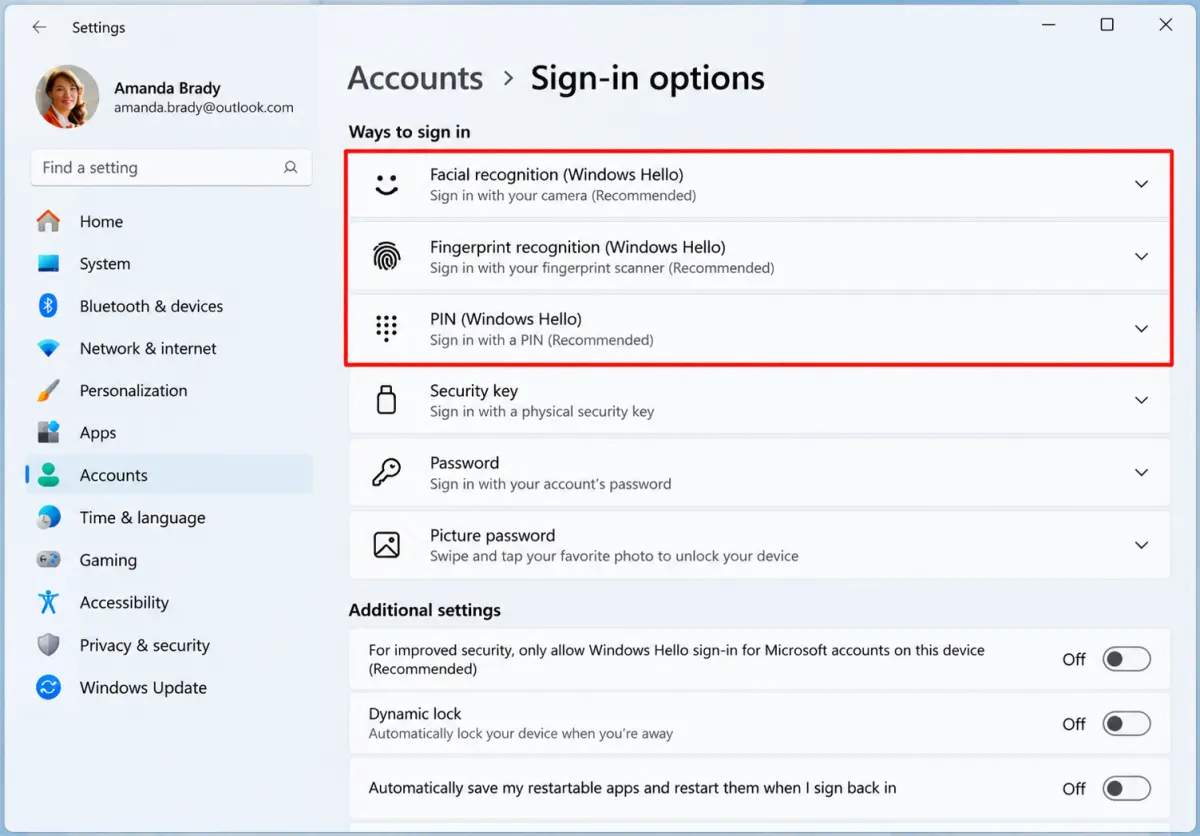Enable the Dynamic lock switch

(1126, 724)
